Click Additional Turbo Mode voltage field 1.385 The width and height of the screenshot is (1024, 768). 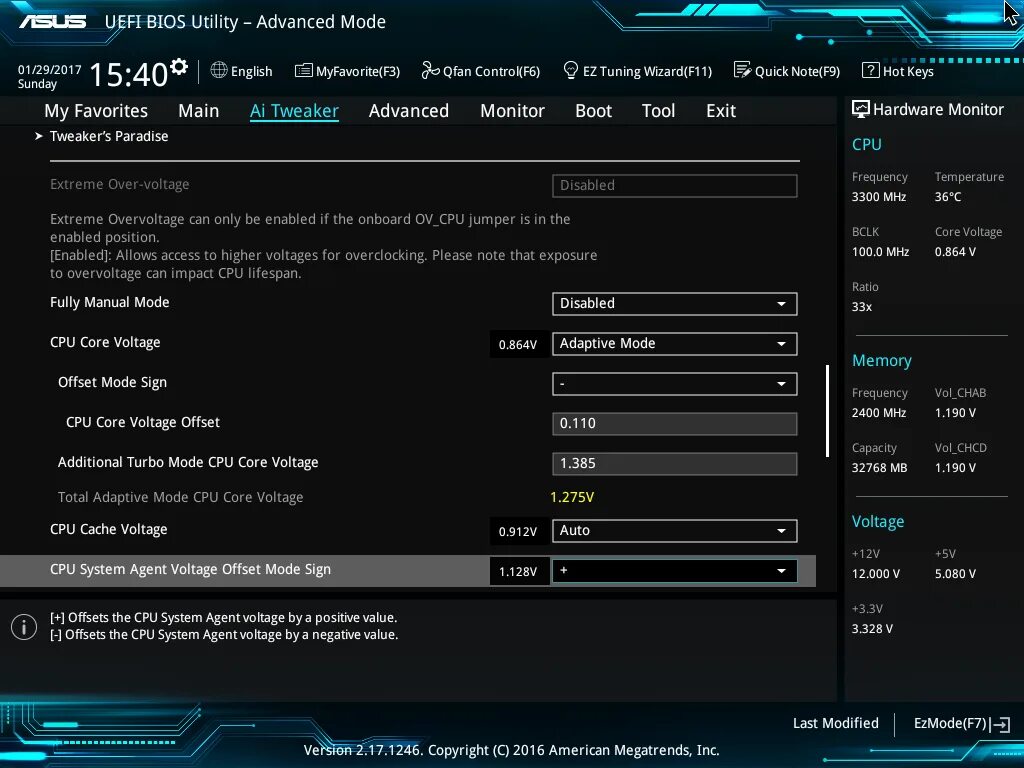pos(675,464)
